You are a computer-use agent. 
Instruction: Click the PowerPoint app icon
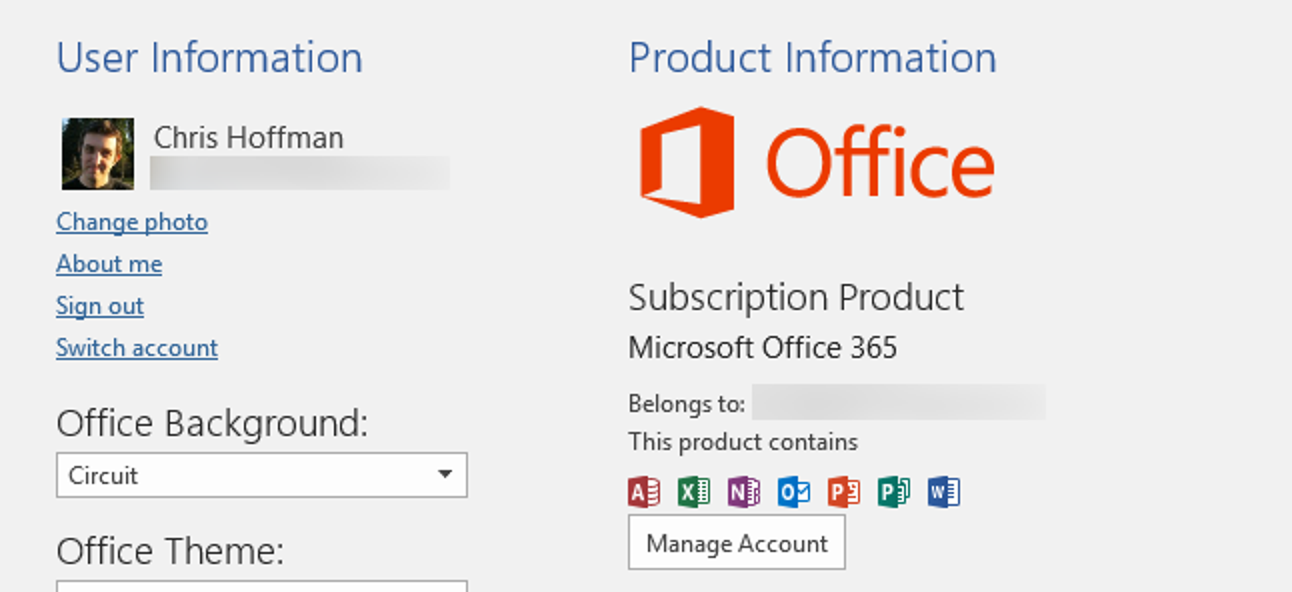coord(844,492)
